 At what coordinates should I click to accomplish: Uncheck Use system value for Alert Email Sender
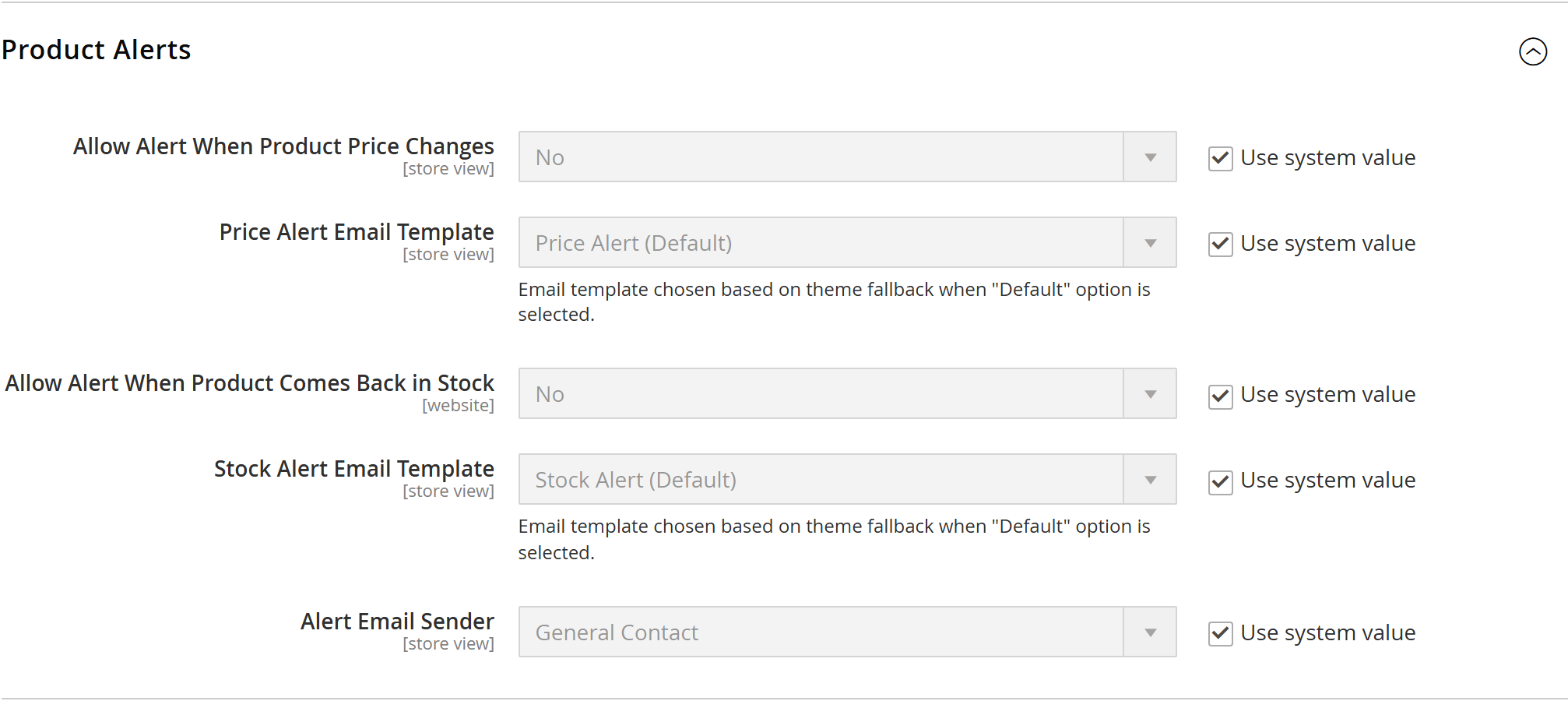(1220, 633)
